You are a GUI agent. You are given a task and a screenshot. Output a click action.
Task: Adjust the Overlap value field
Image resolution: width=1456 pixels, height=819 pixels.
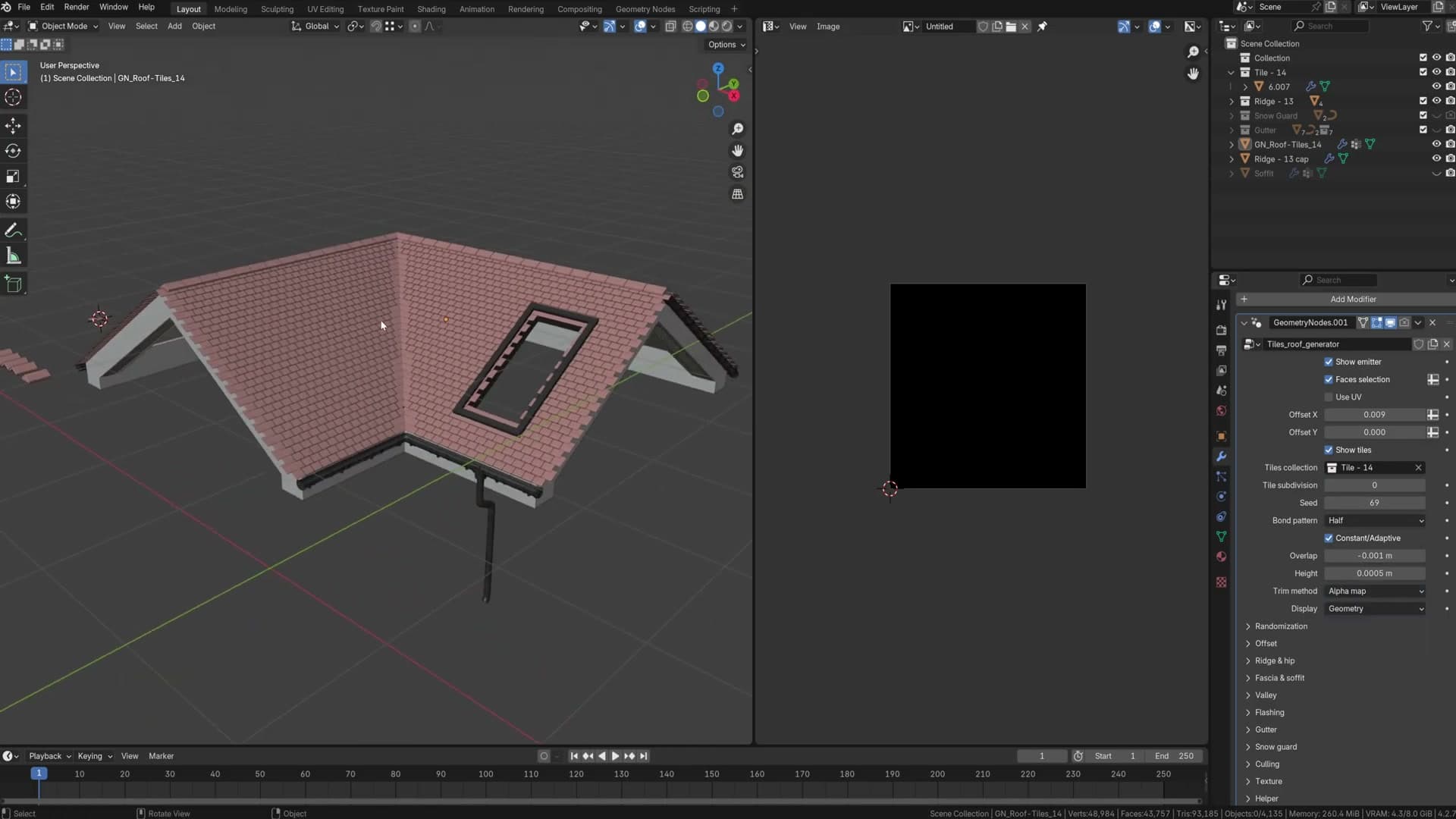1375,556
